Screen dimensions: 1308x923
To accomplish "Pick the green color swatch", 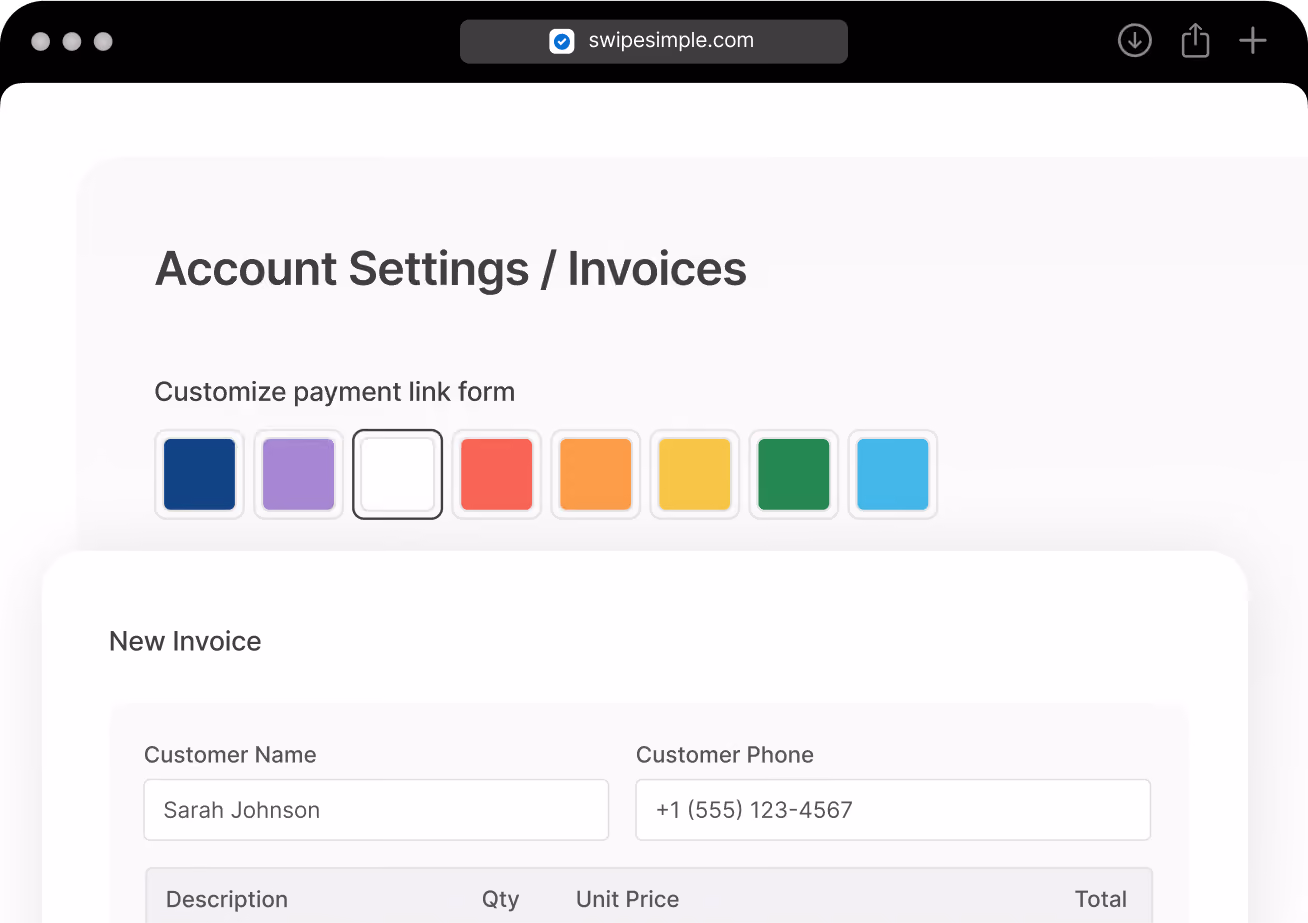I will tap(794, 474).
